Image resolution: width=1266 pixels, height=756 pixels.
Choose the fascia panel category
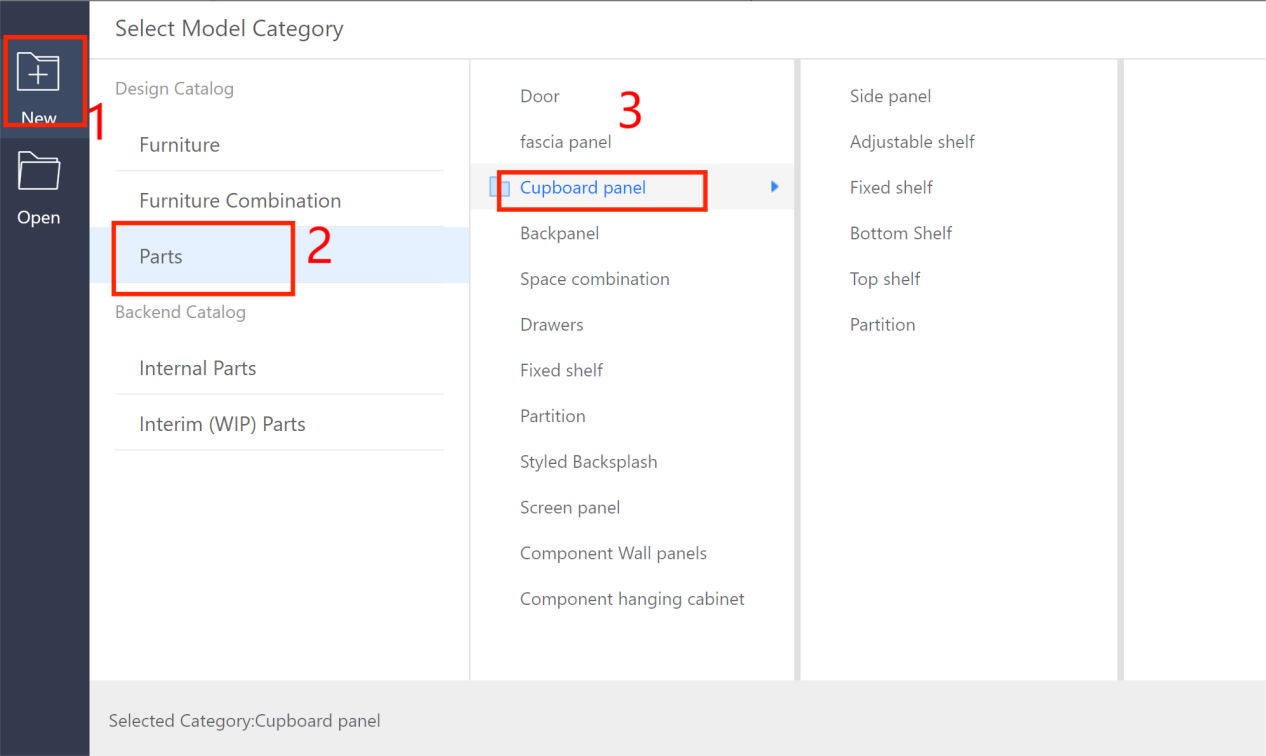pyautogui.click(x=566, y=142)
